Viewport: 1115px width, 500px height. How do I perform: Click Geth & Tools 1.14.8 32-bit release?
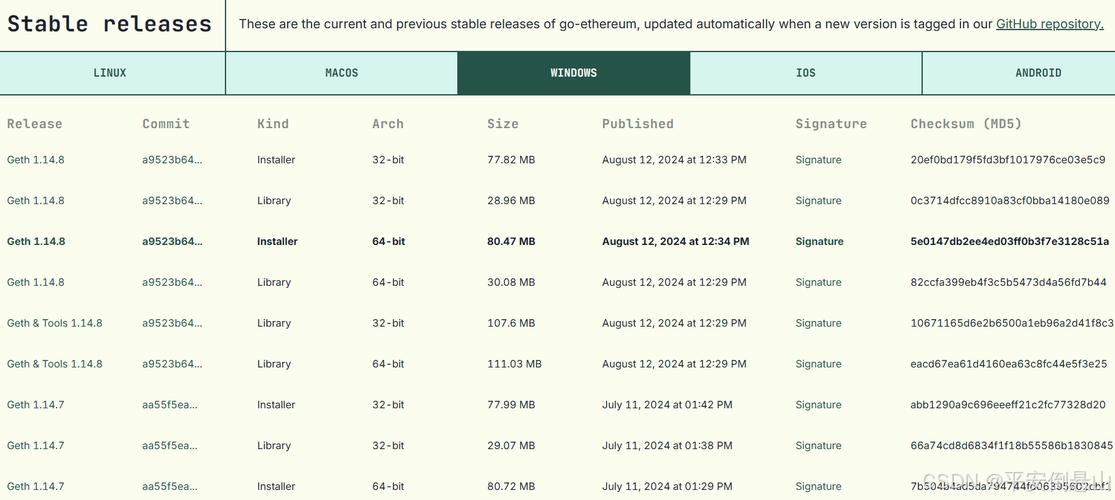coord(55,324)
